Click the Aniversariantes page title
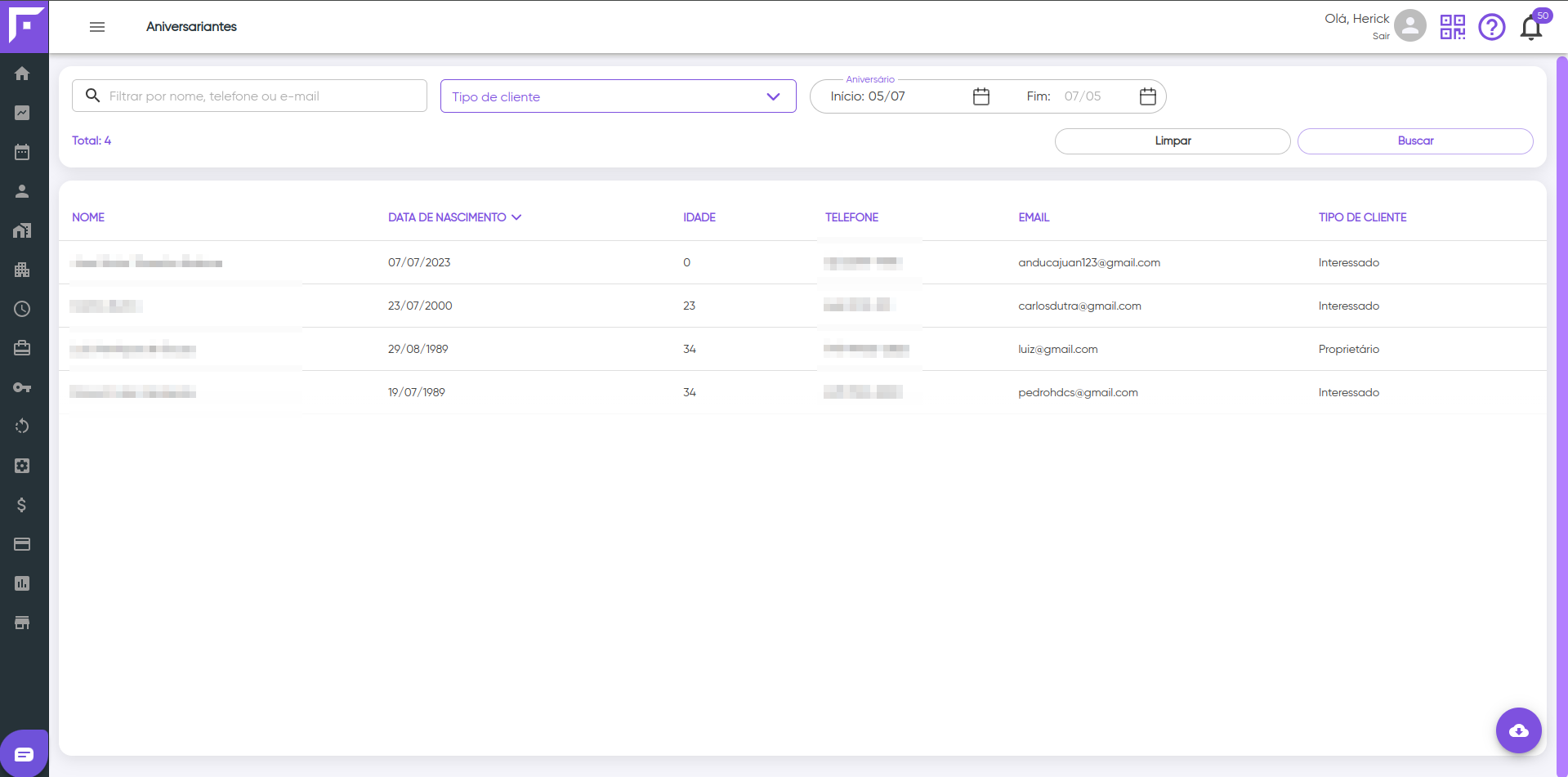 coord(191,27)
